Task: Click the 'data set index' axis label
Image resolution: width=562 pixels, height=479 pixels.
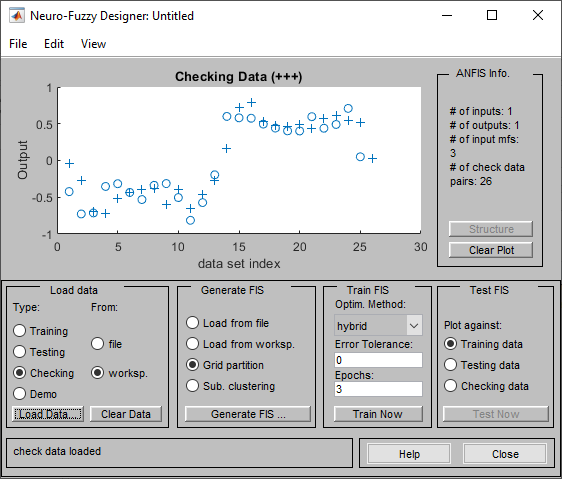Action: pos(239,264)
